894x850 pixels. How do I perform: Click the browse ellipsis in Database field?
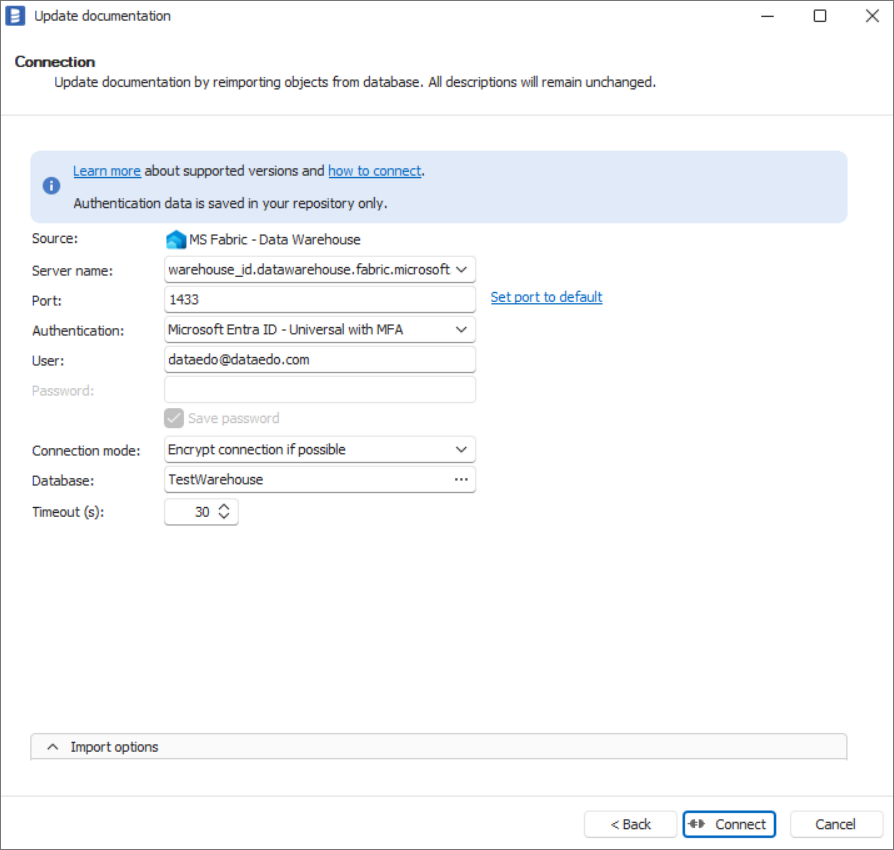pyautogui.click(x=461, y=480)
